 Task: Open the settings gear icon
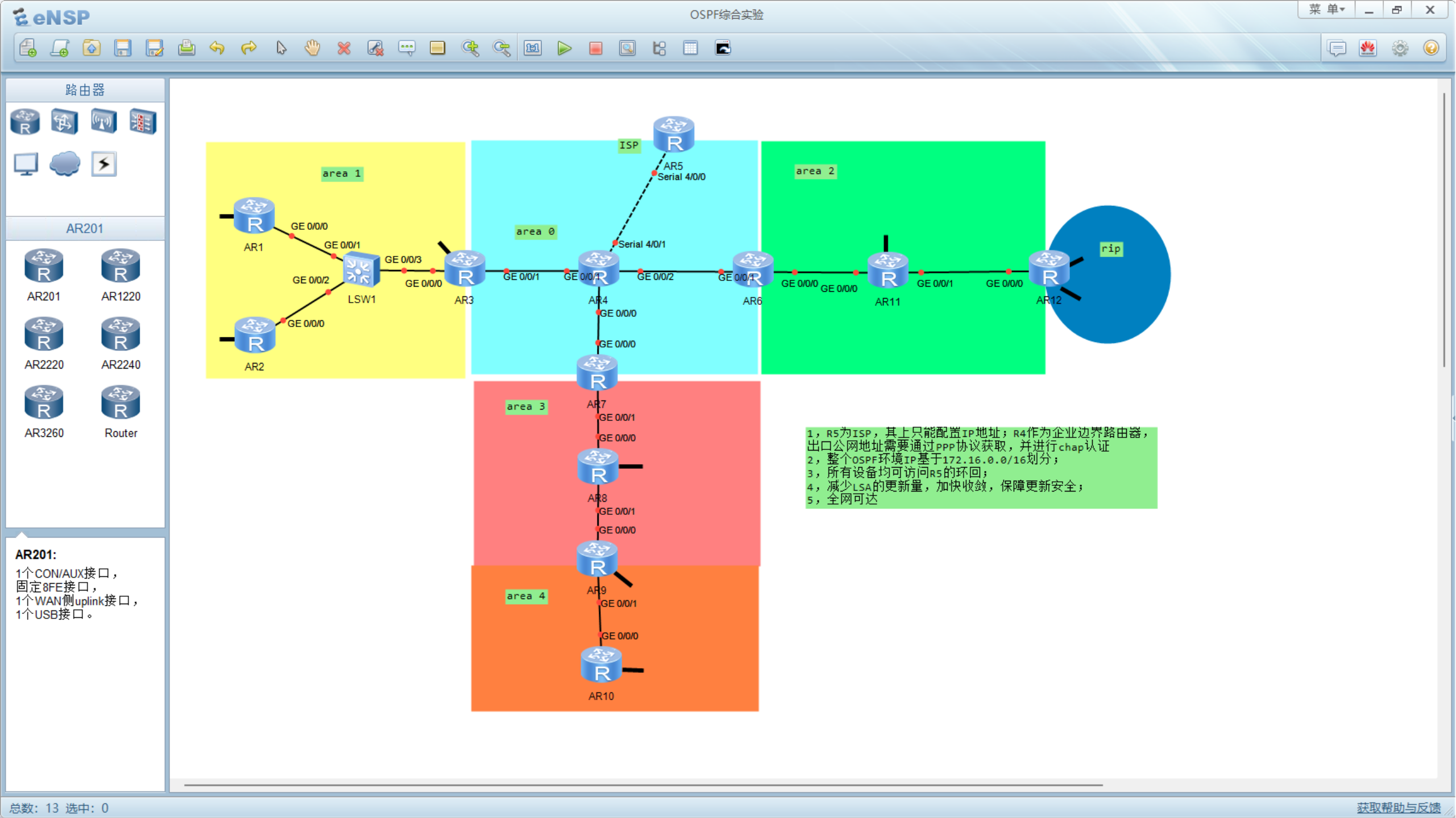[x=1400, y=48]
